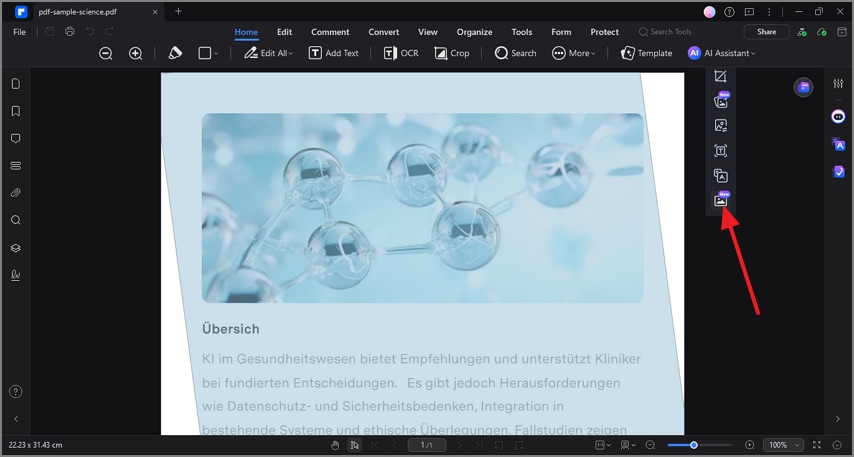Redo the last action

point(109,32)
